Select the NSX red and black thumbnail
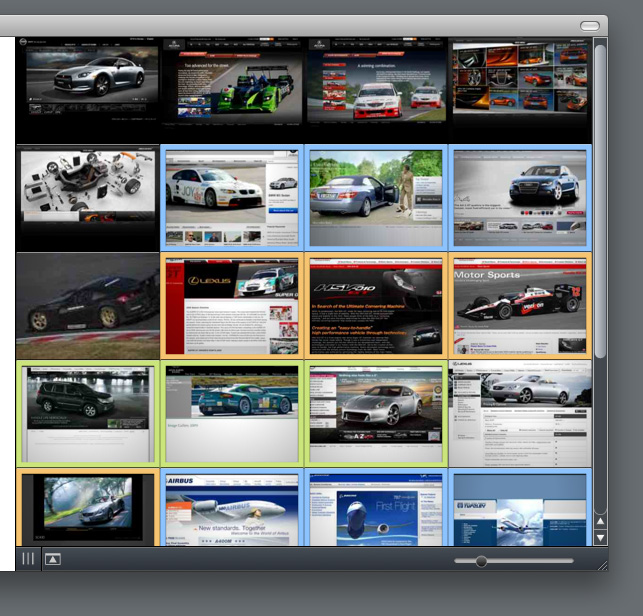643x616 pixels. (376, 306)
